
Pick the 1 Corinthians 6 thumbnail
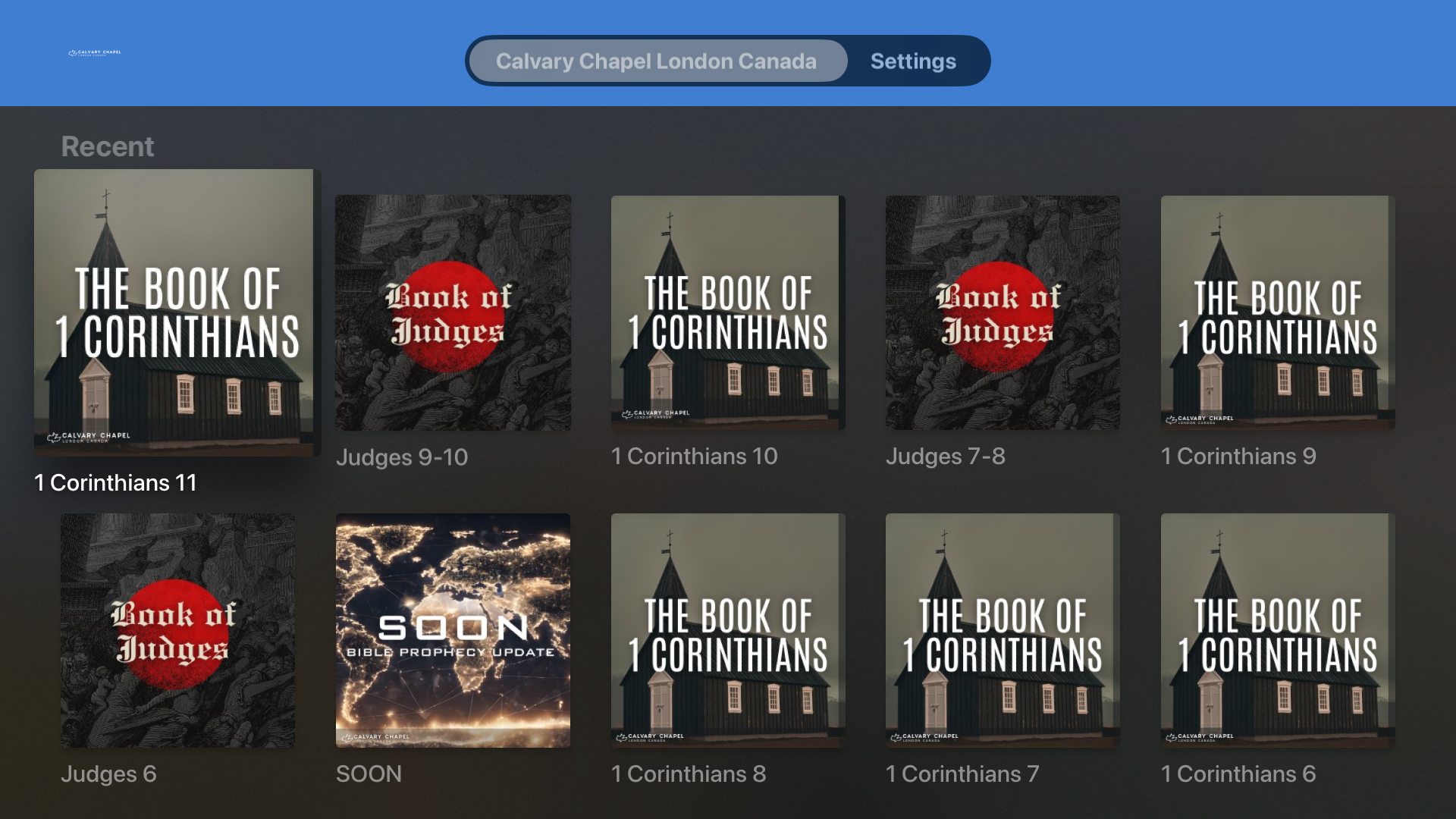pyautogui.click(x=1278, y=630)
